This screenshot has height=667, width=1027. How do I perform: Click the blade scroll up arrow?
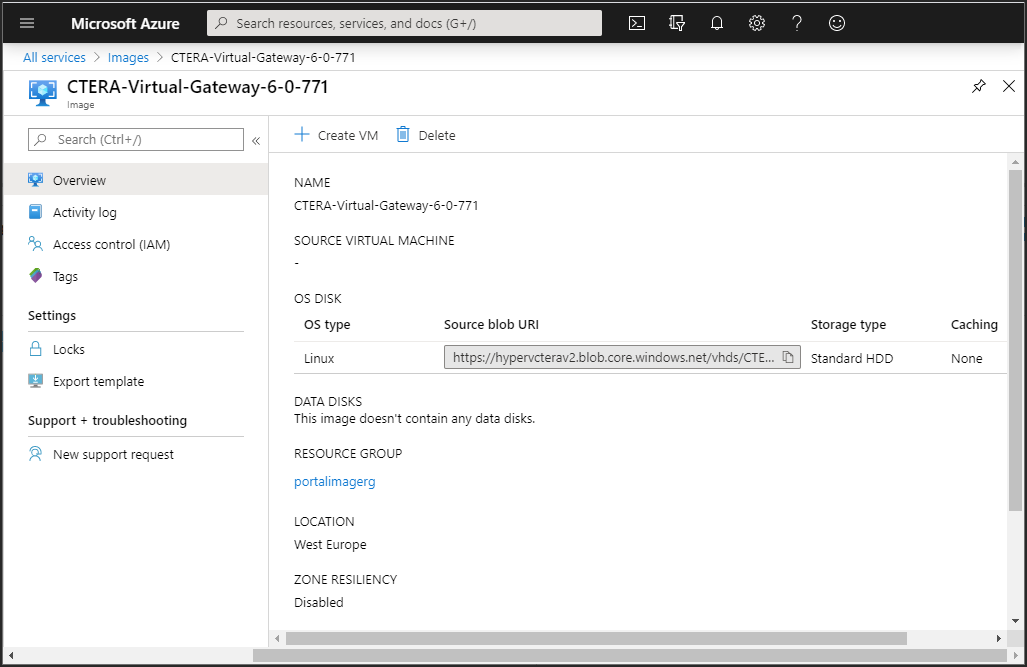tap(1015, 161)
